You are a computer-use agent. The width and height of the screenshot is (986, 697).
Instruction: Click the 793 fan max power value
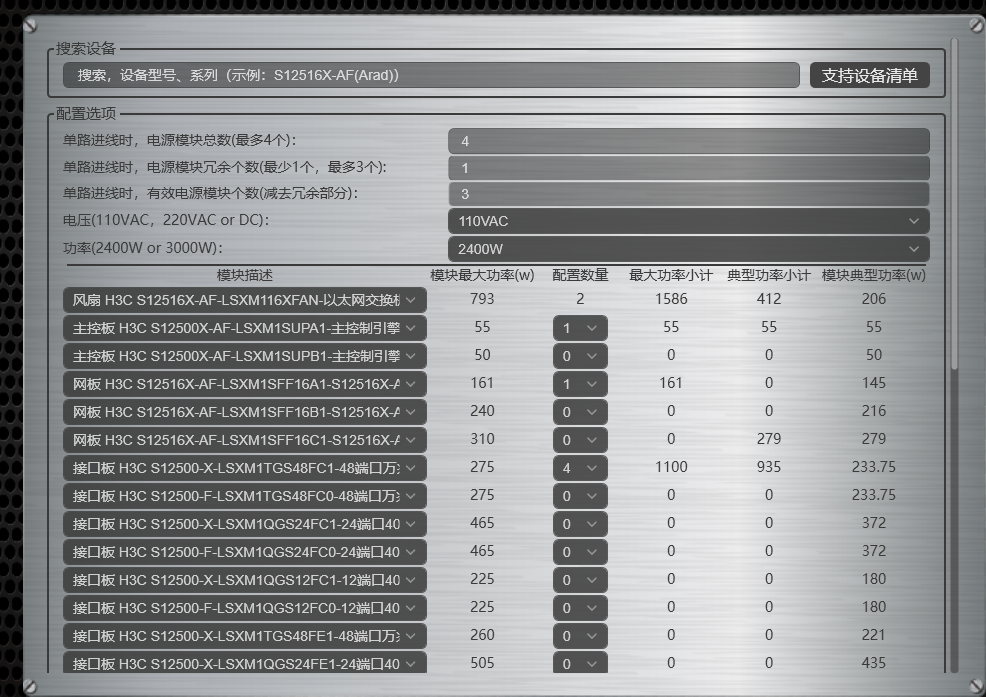click(x=482, y=299)
